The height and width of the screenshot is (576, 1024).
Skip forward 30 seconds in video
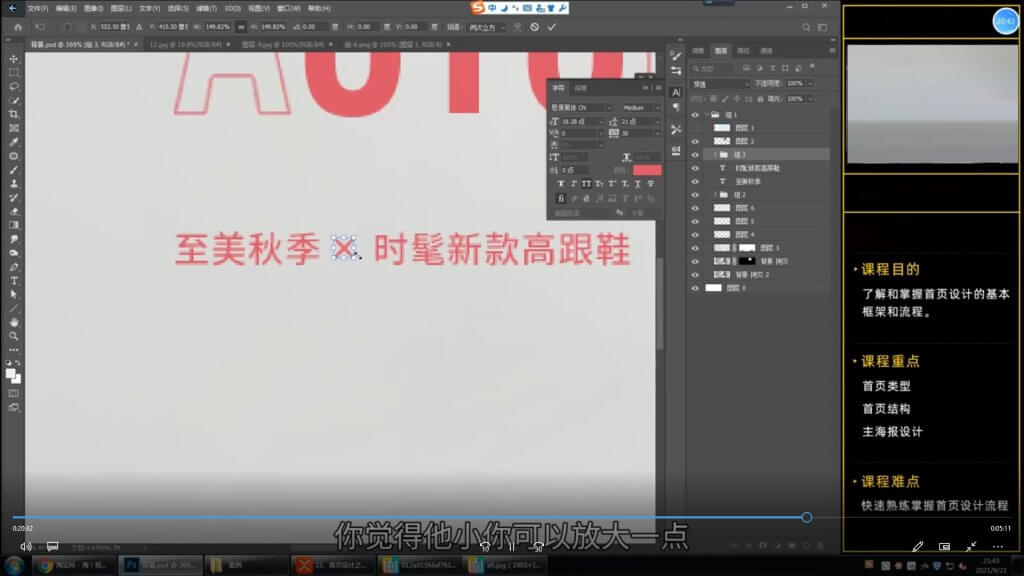538,547
